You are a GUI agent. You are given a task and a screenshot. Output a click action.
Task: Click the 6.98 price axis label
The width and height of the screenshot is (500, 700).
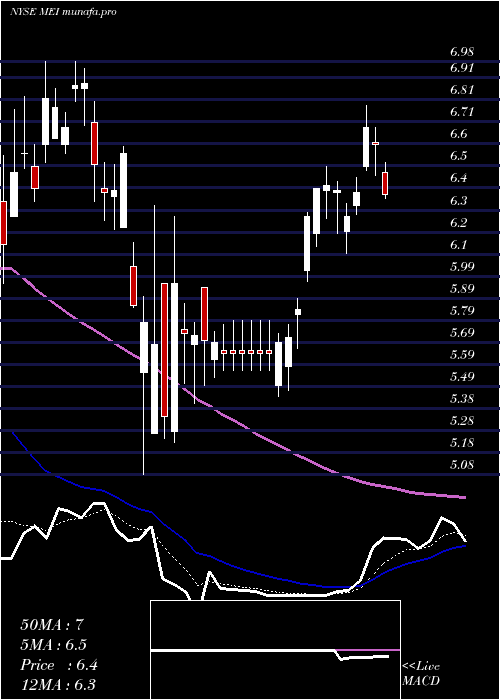coord(462,52)
